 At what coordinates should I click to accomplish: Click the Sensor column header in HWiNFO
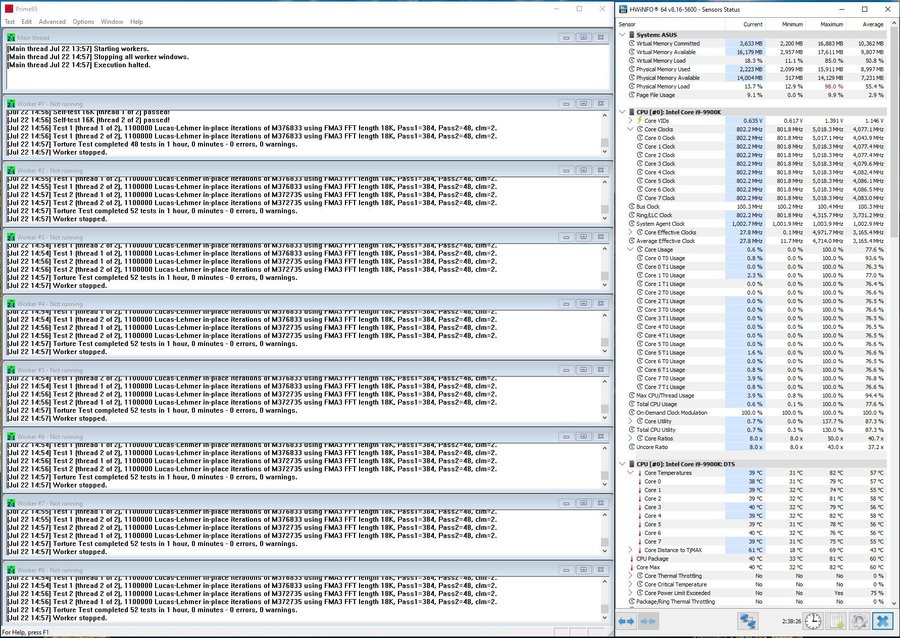pyautogui.click(x=670, y=24)
